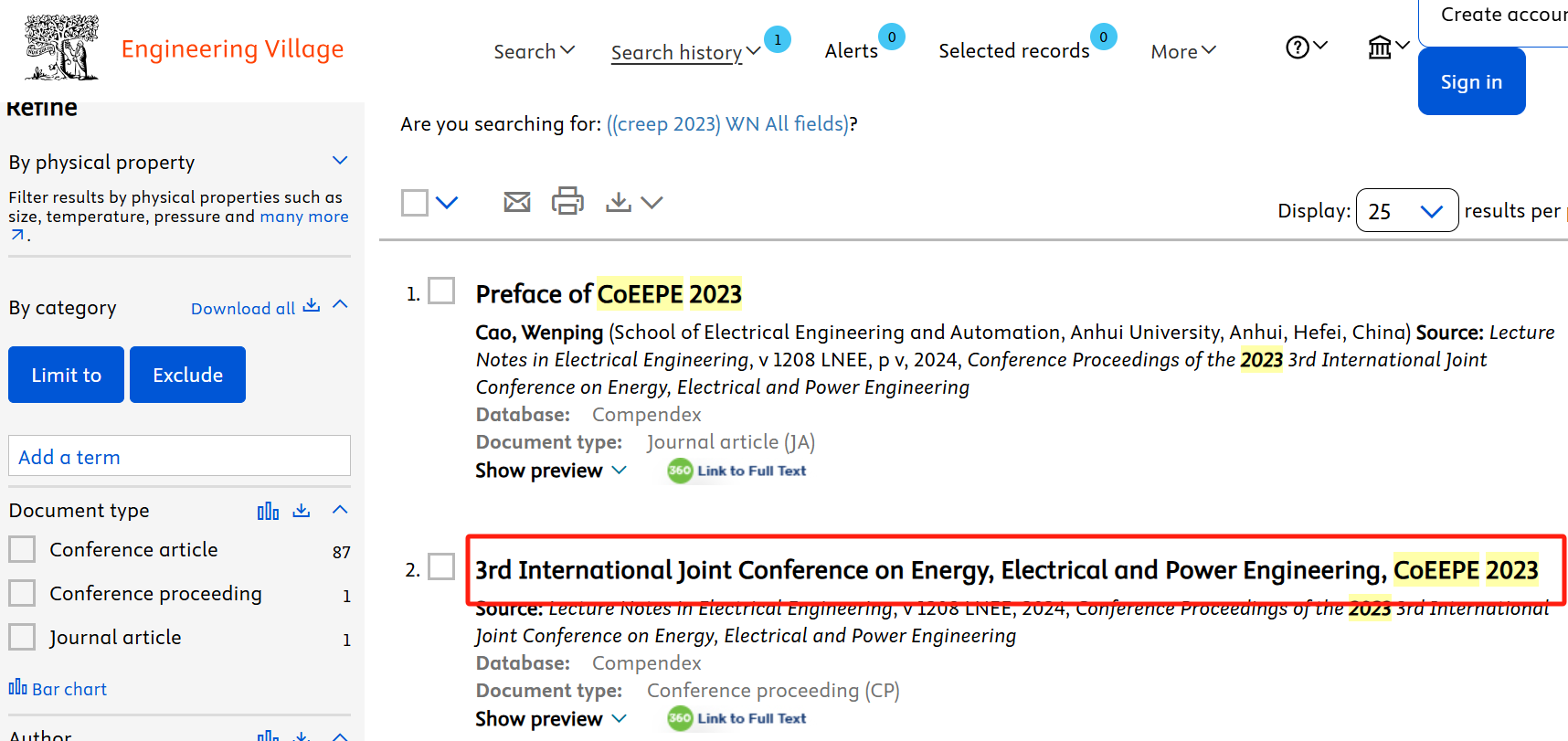Click the download results icon
1568x741 pixels.
point(619,202)
